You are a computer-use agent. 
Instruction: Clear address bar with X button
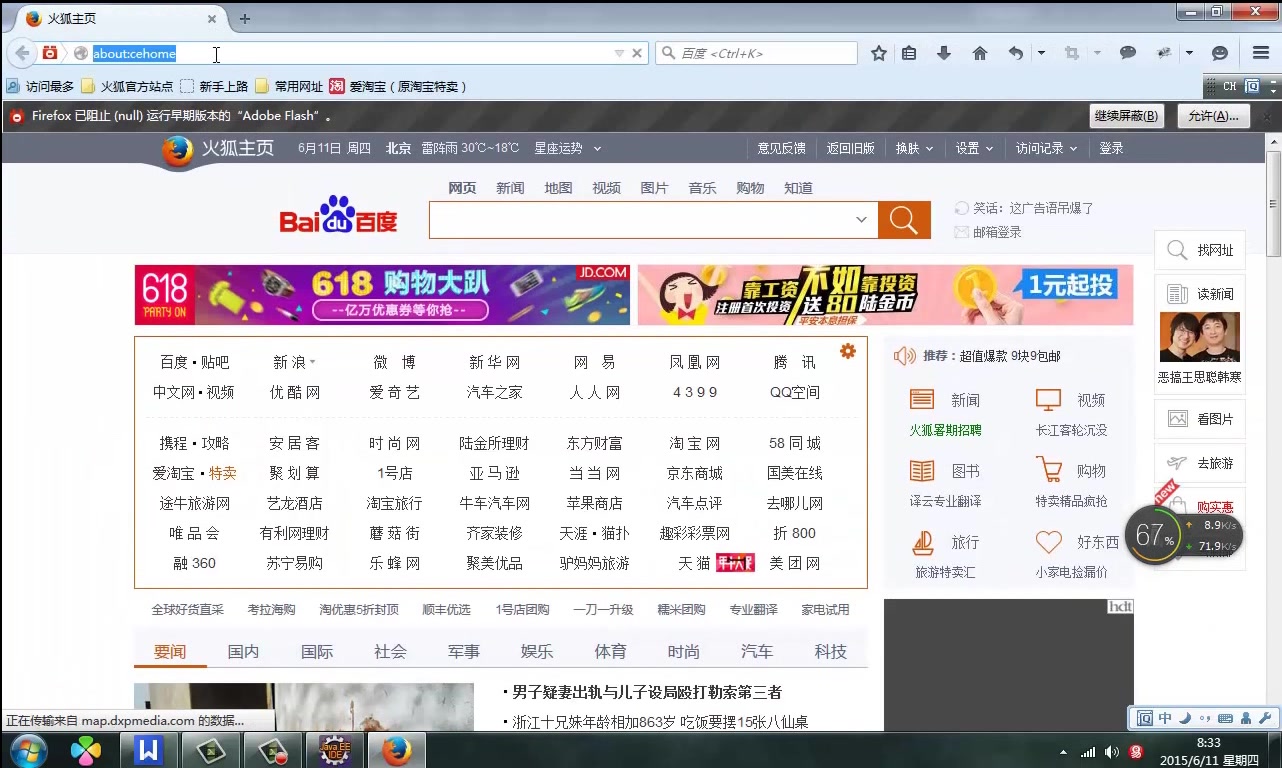tap(637, 53)
